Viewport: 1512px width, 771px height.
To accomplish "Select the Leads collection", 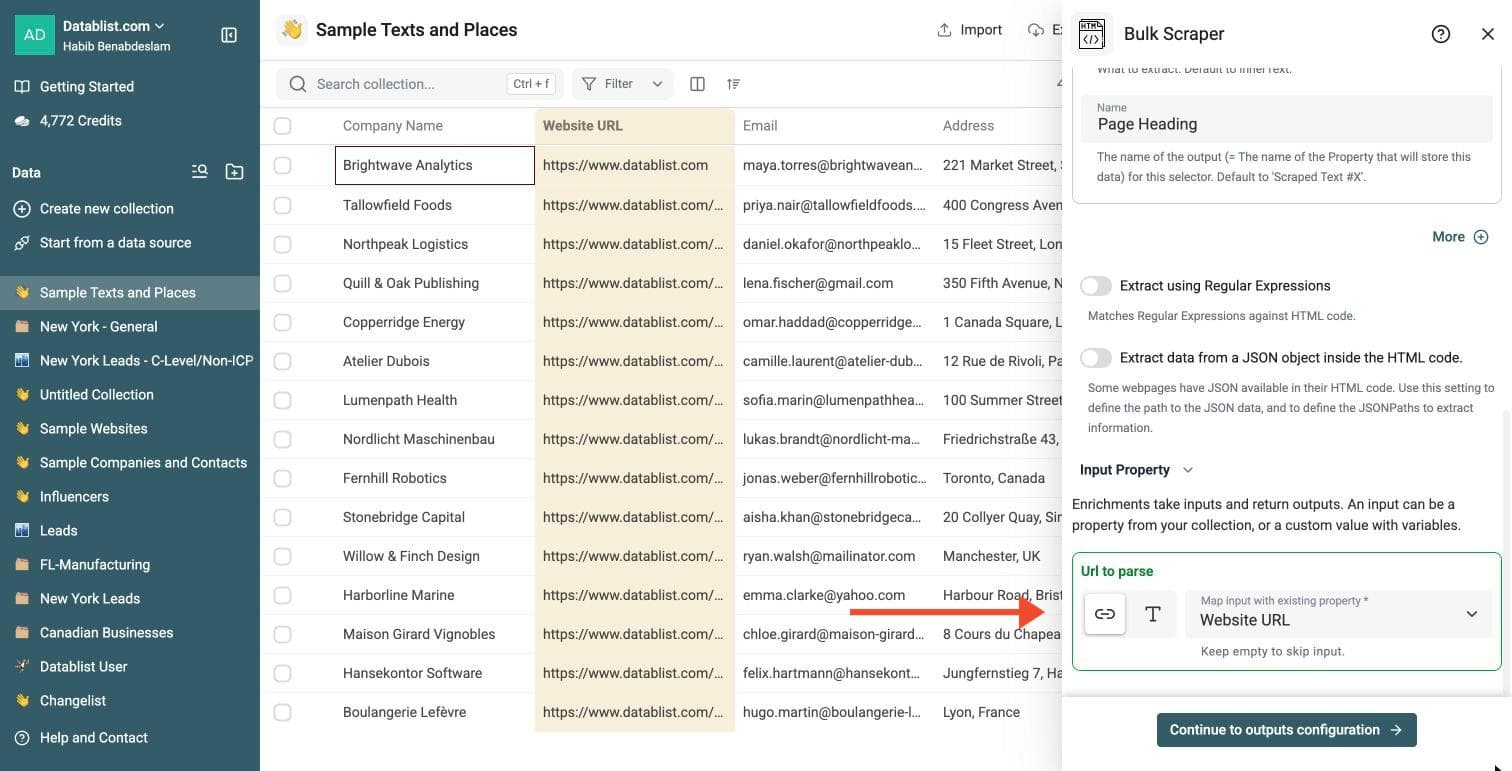I will tap(130, 531).
